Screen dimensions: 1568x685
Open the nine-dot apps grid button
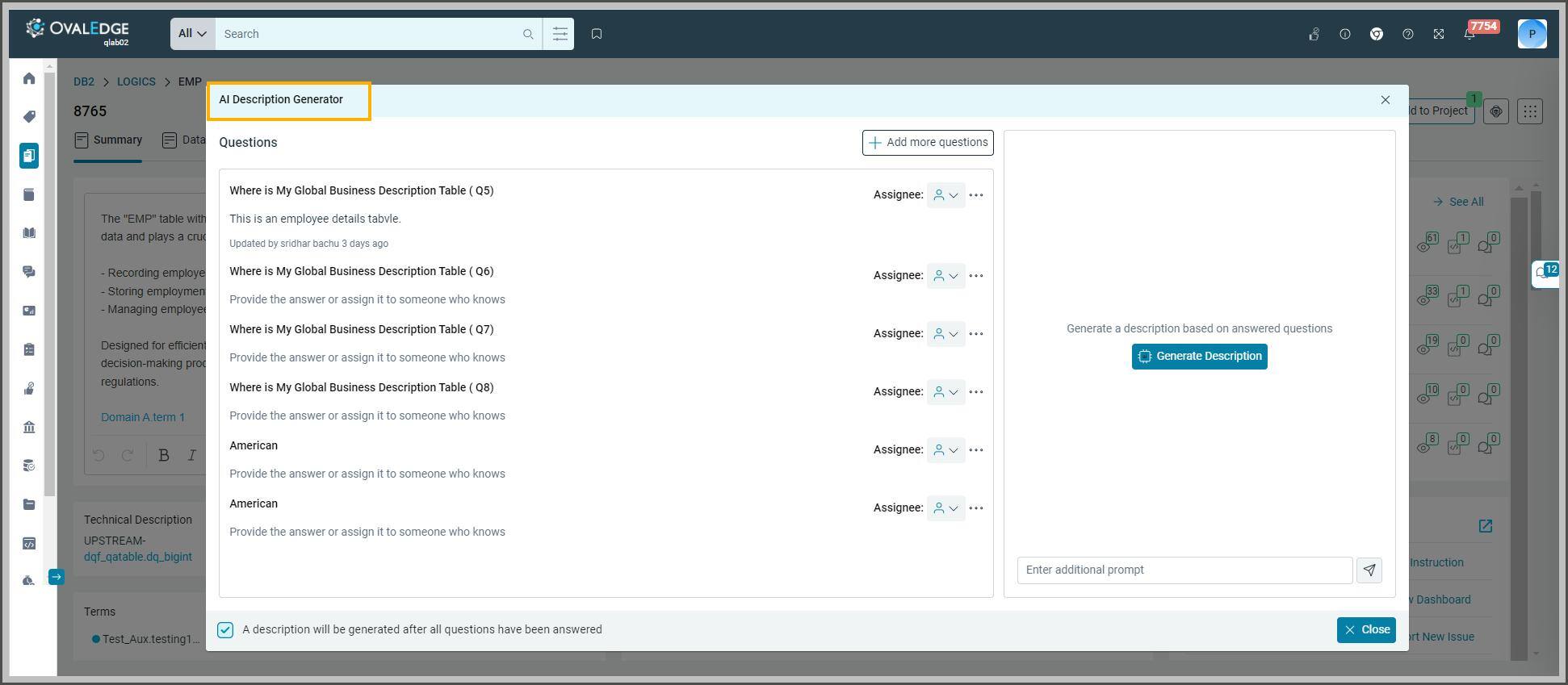pos(1530,111)
